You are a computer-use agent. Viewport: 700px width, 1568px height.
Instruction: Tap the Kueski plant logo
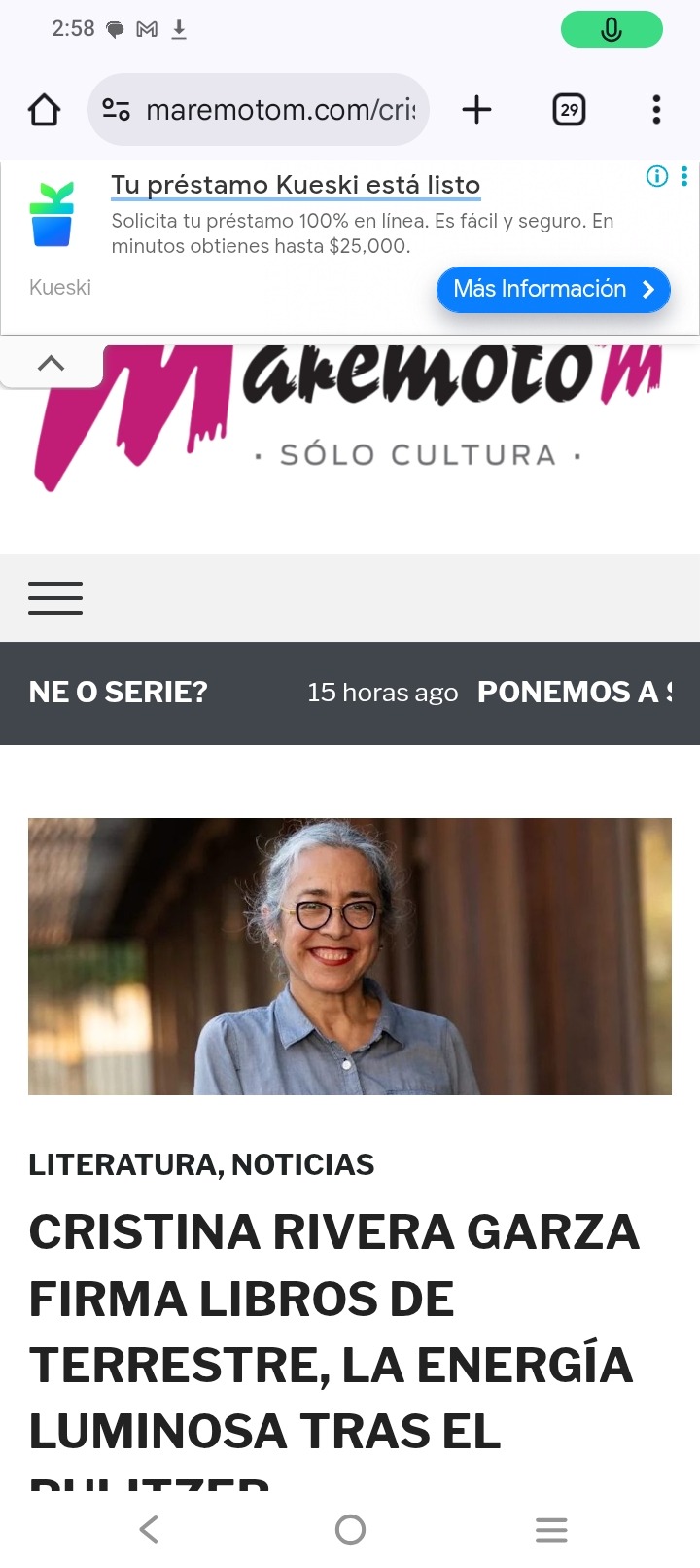pos(52,214)
